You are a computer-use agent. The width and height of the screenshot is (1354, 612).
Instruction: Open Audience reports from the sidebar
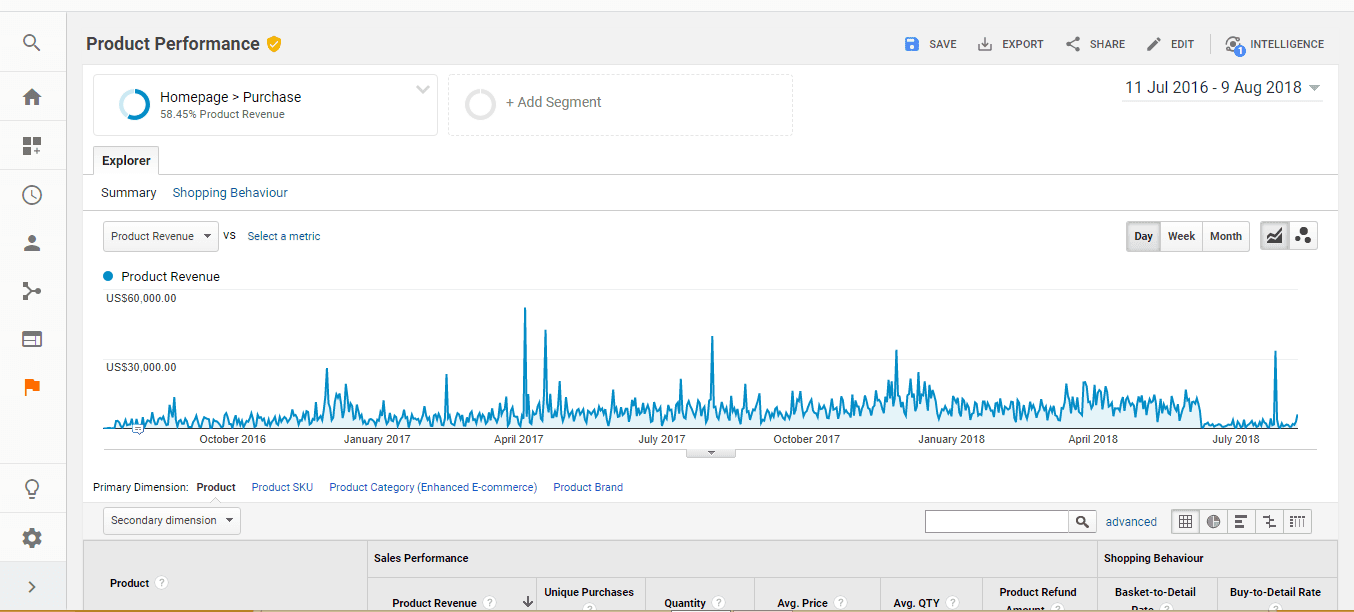pos(31,242)
